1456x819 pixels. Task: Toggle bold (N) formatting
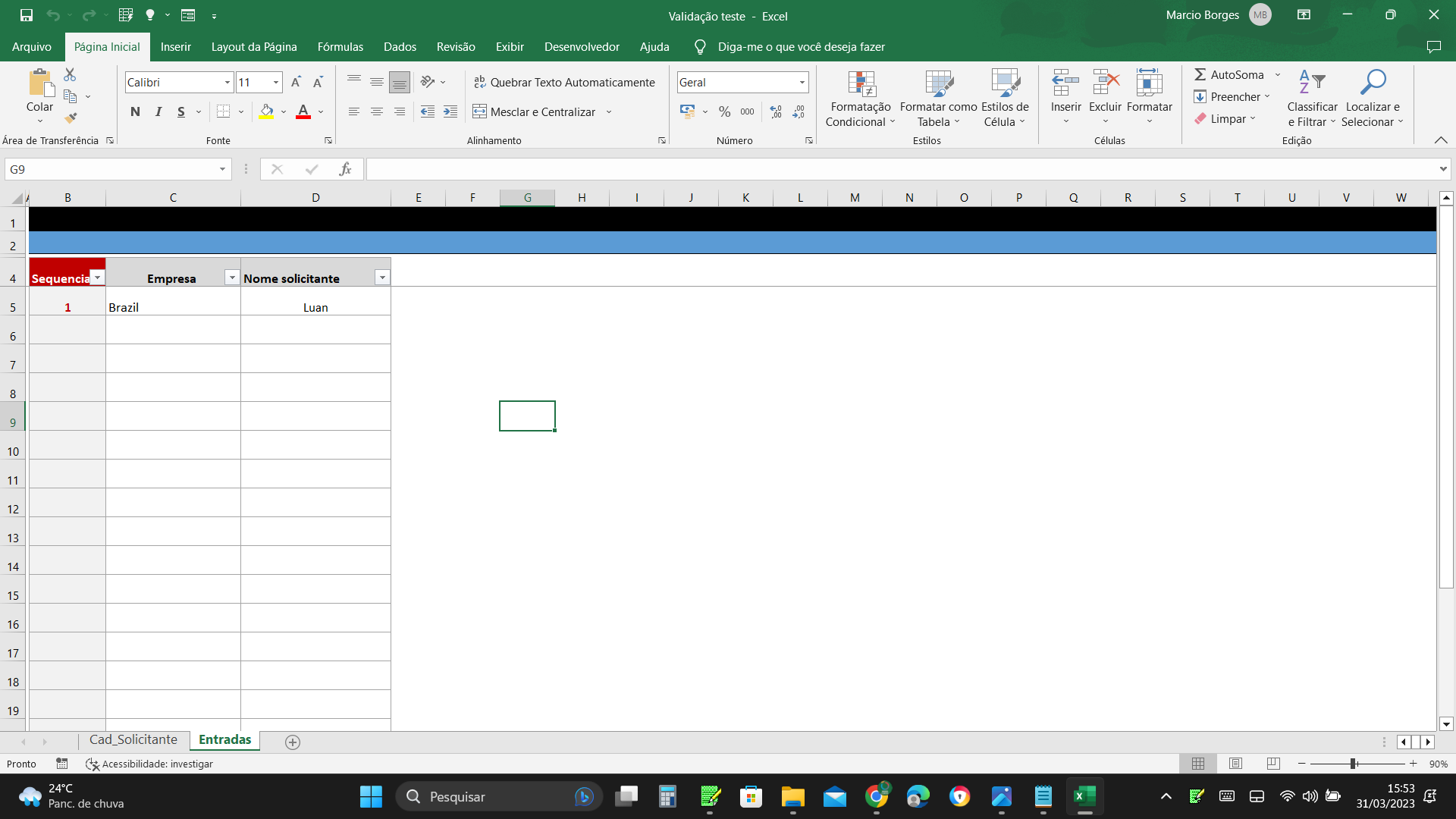135,111
